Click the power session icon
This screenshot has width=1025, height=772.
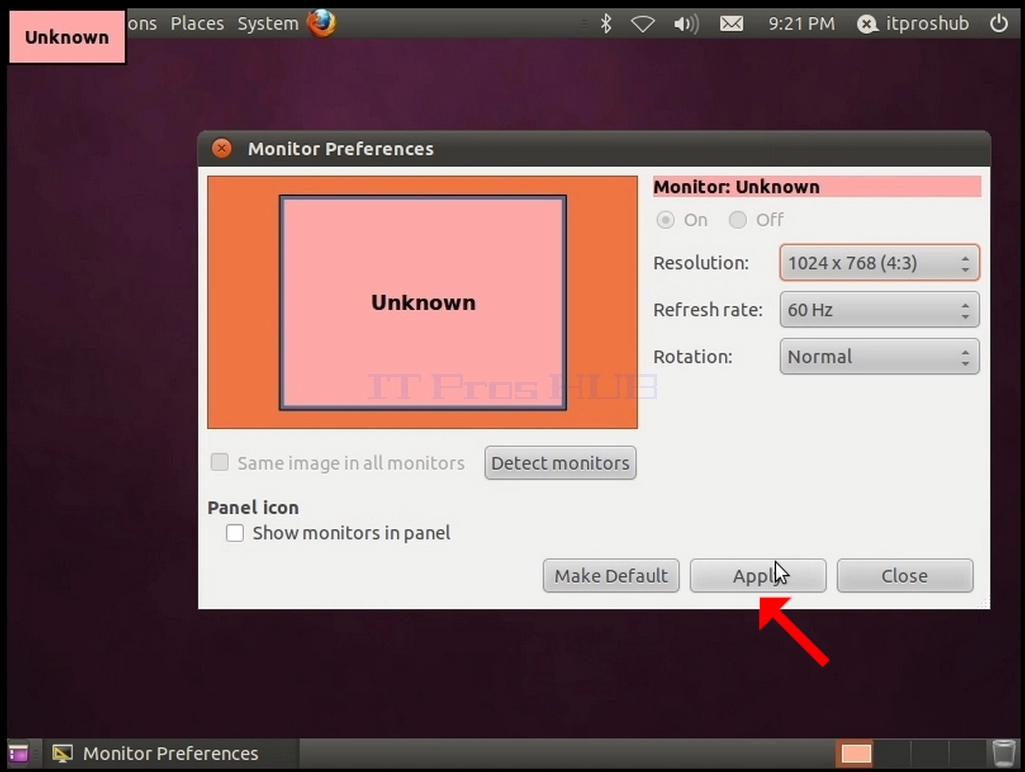998,24
